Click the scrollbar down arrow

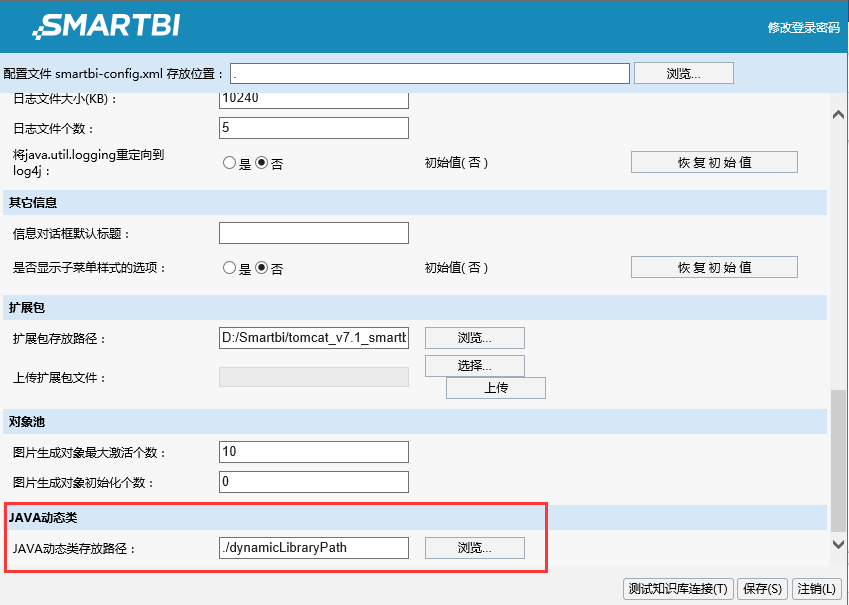(838, 544)
